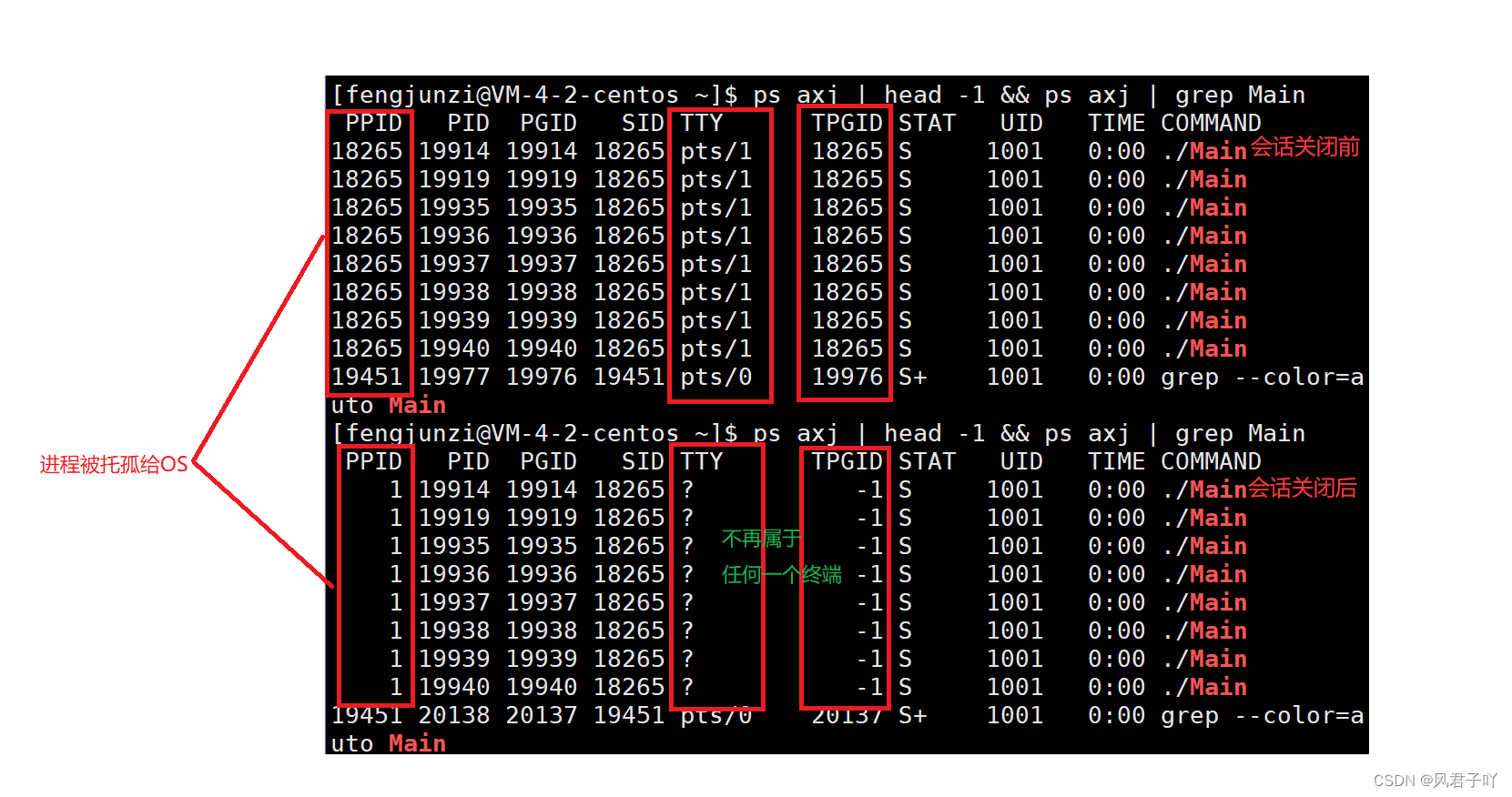Click the PGID header in first ps output
This screenshot has height=797, width=1512.
(548, 123)
